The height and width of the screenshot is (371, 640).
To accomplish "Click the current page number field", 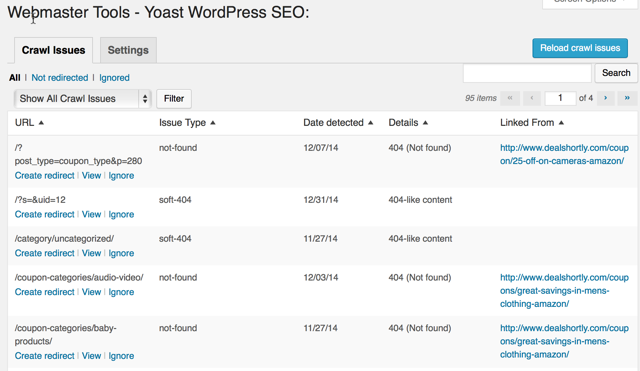I will (560, 98).
